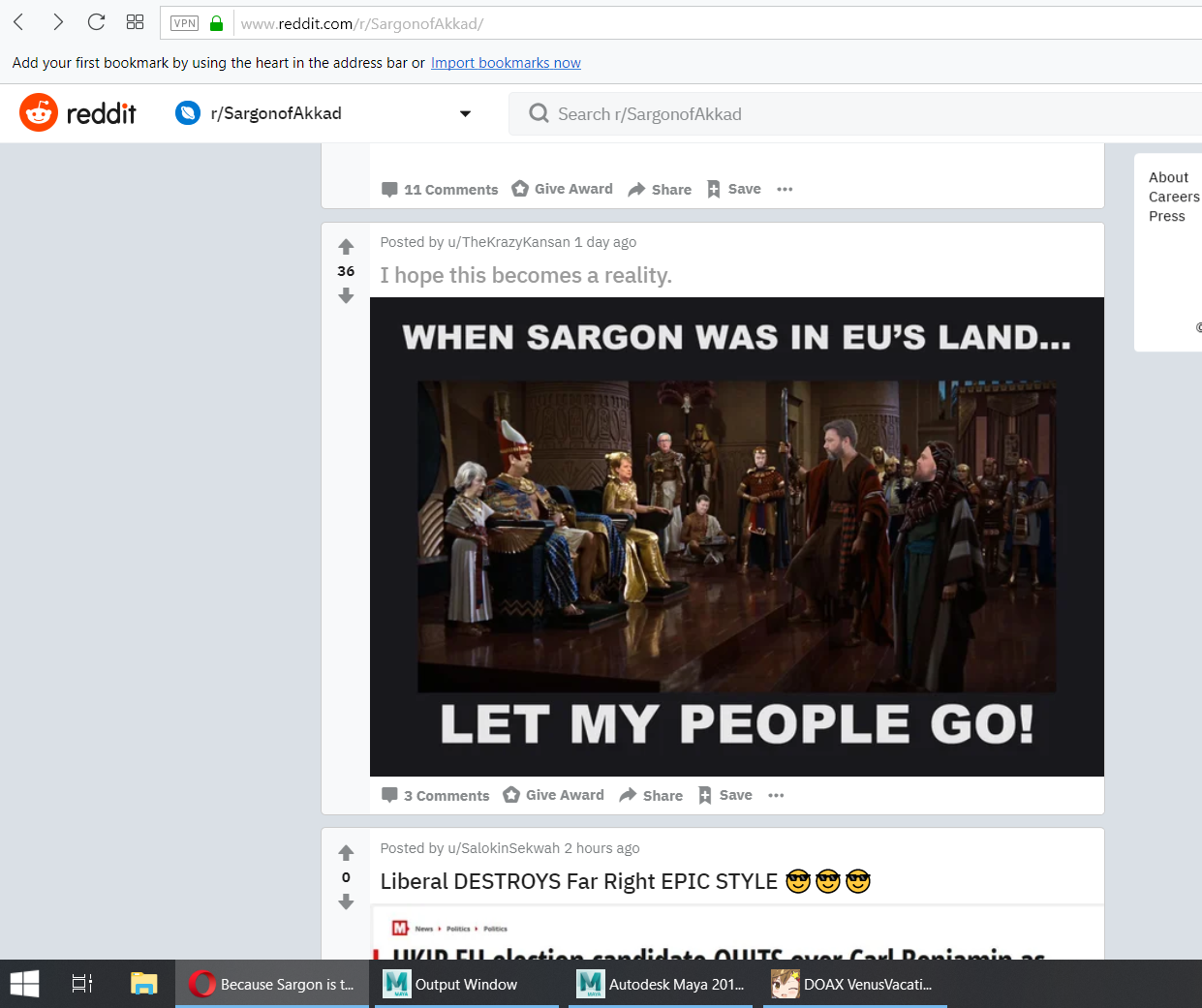Upvote the 'I hope this becomes a reality' post

tap(346, 247)
